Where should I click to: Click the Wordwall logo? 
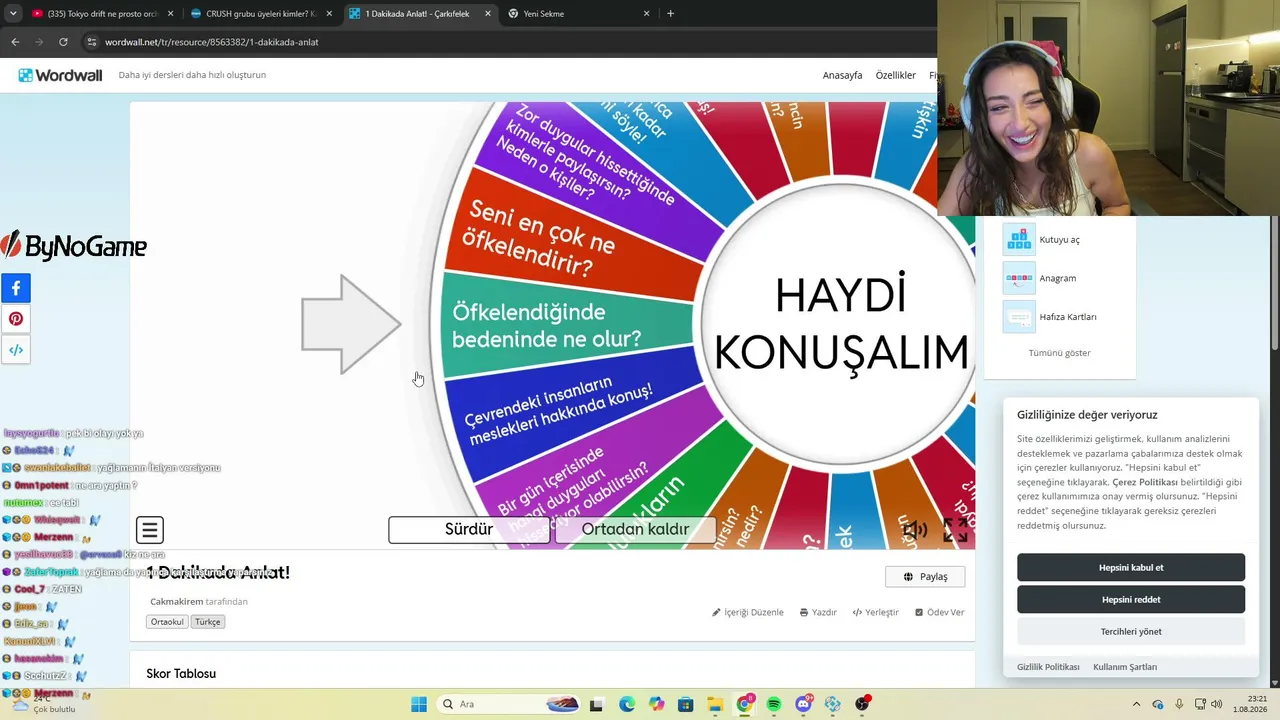coord(60,75)
